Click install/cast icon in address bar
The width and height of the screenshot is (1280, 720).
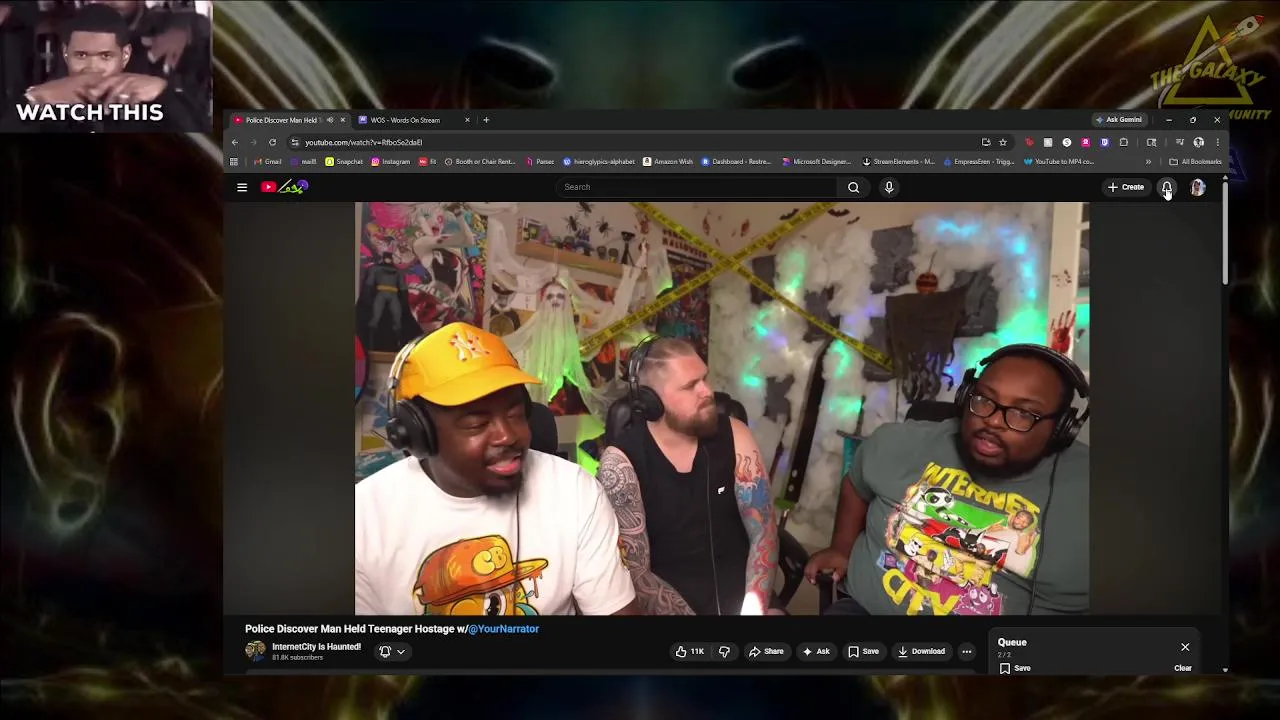click(986, 142)
